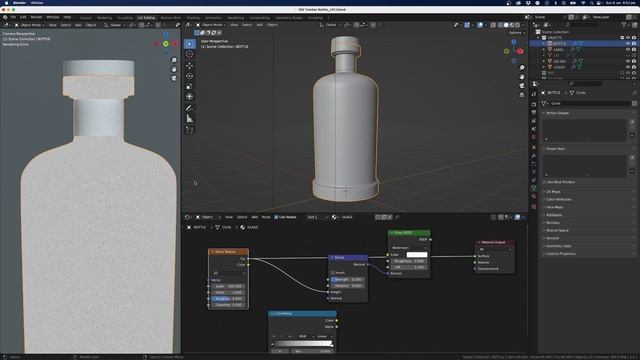Switch to Compositing workspace tab
The width and height of the screenshot is (640, 360).
tap(260, 18)
